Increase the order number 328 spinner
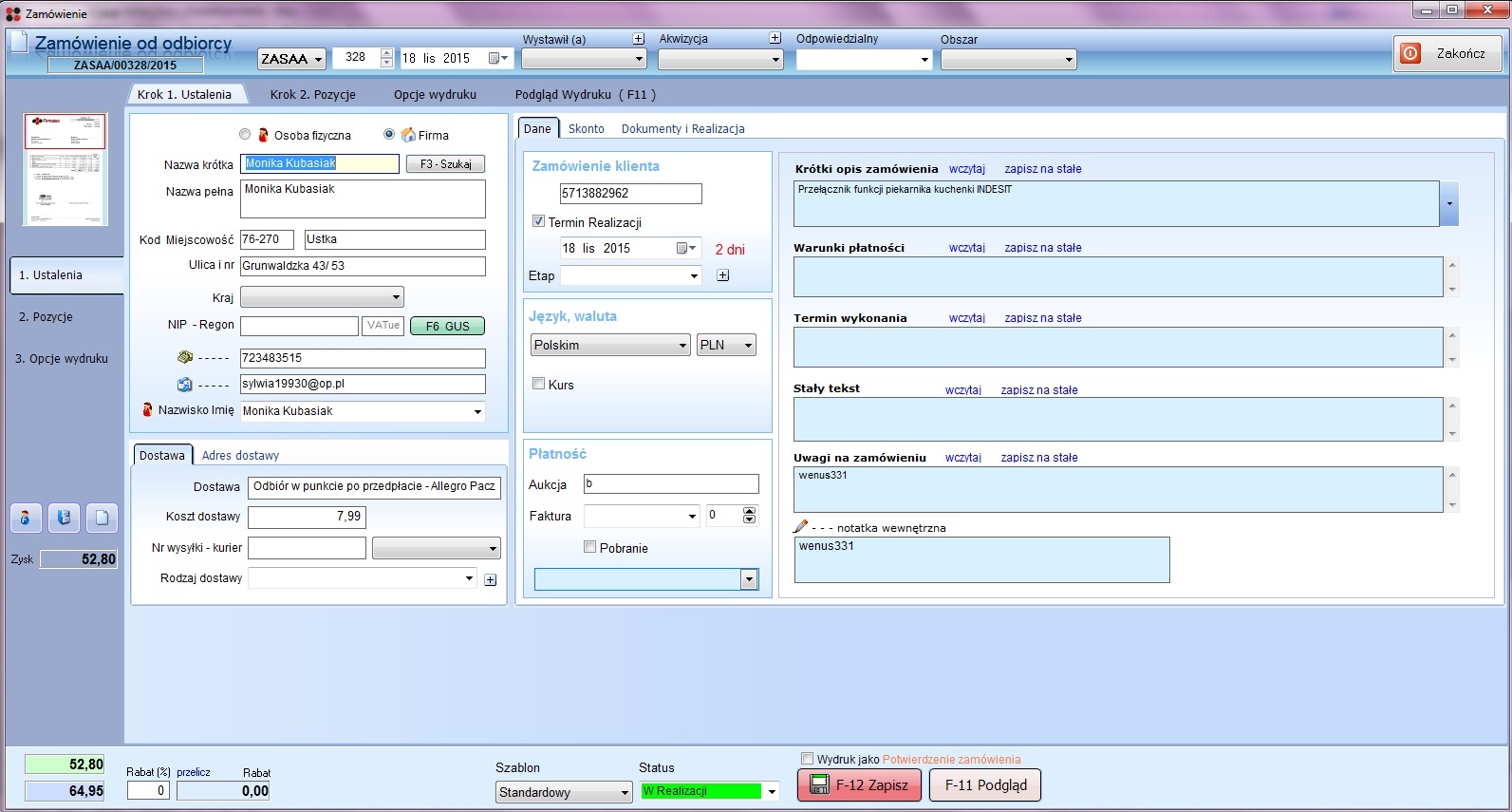The height and width of the screenshot is (812, 1512). tap(386, 53)
